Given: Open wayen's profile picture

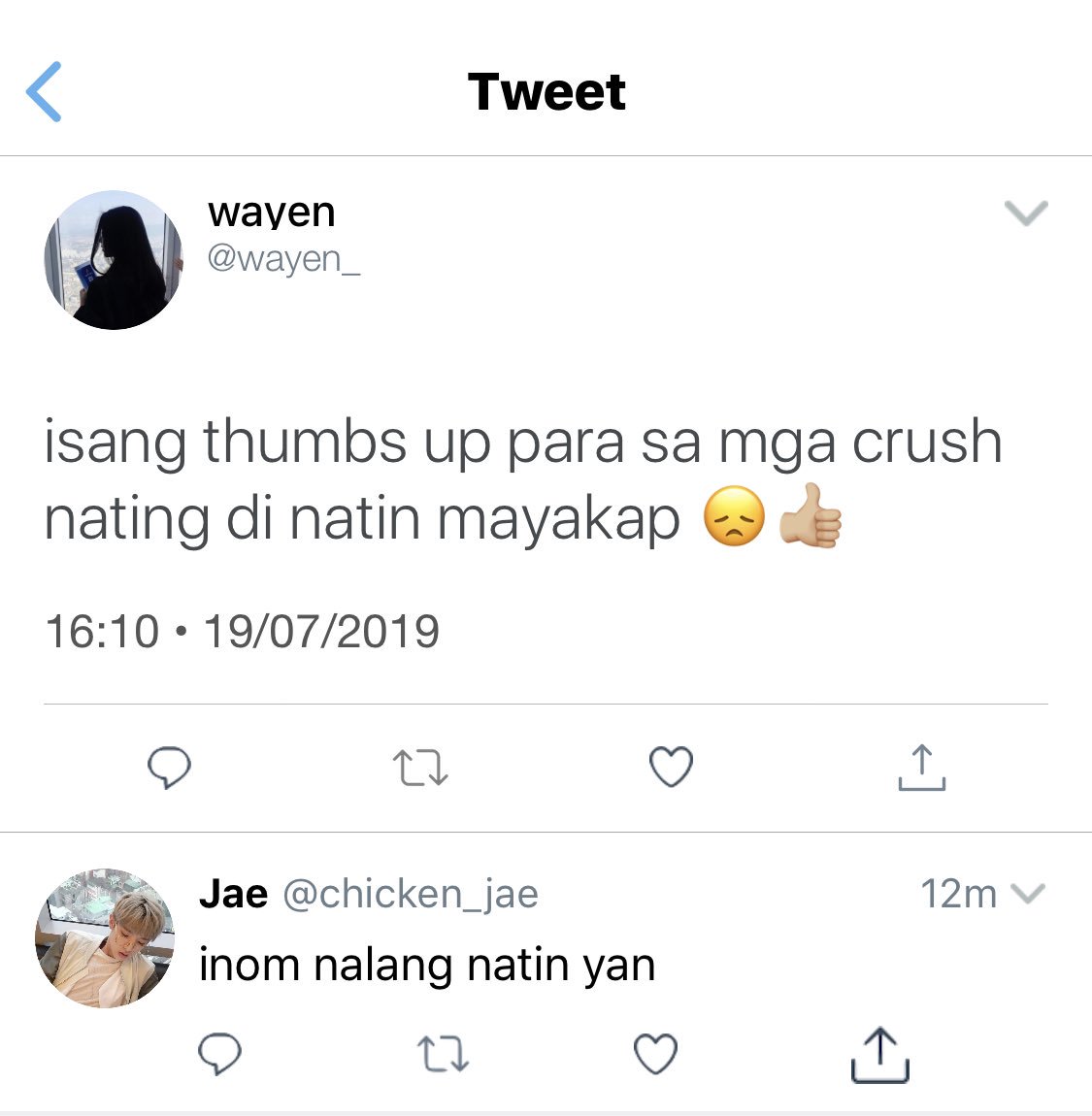Looking at the screenshot, I should [x=114, y=260].
